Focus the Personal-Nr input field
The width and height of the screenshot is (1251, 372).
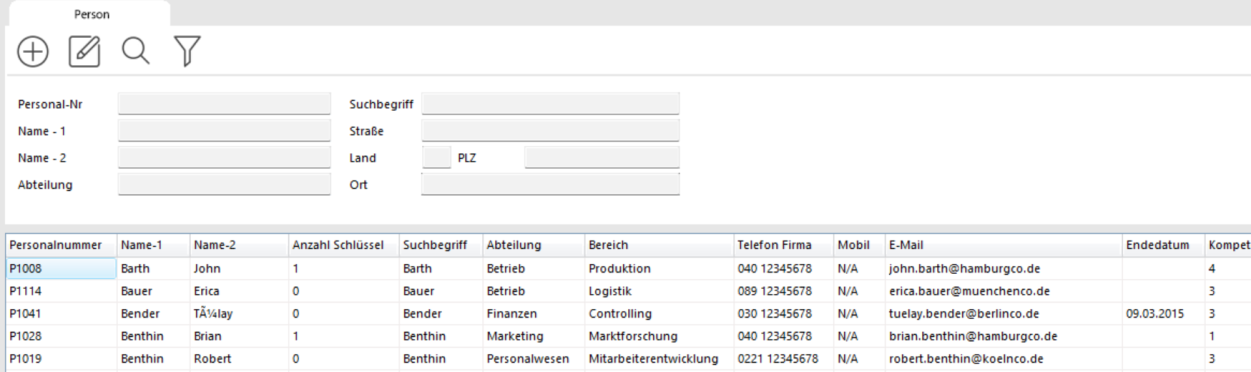(x=224, y=104)
